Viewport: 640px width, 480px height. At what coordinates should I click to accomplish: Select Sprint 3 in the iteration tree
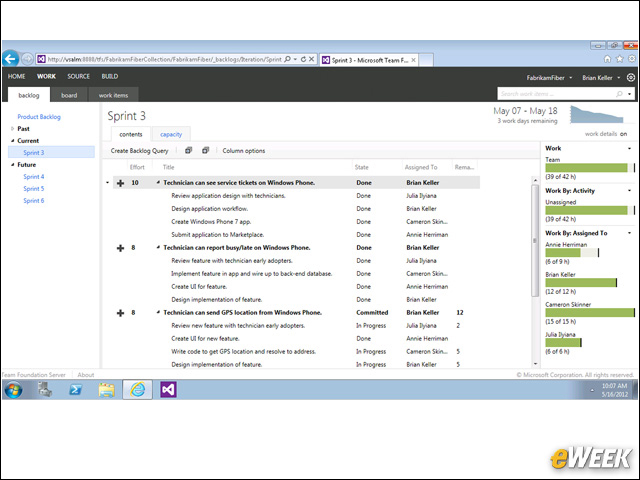[51, 152]
